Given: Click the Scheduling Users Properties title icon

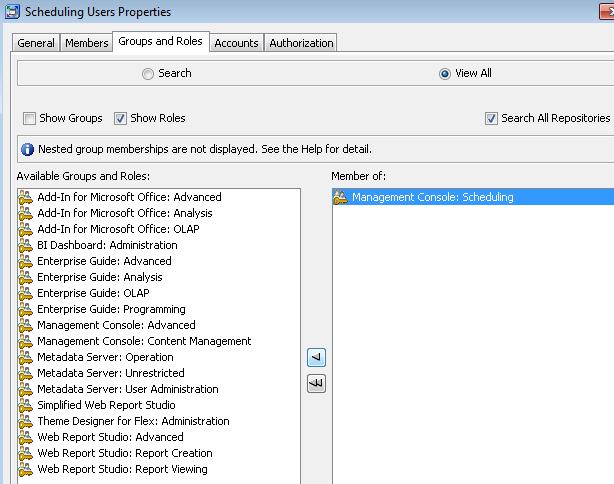Looking at the screenshot, I should click(x=12, y=11).
